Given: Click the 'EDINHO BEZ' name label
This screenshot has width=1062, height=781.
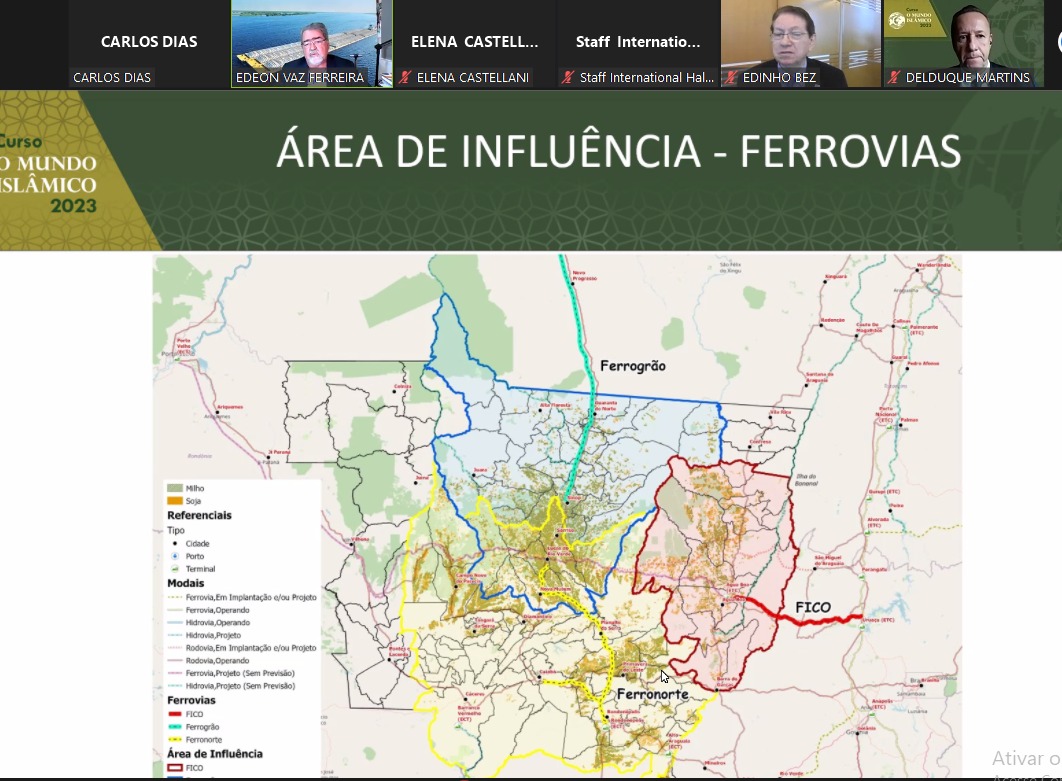Looking at the screenshot, I should coord(780,77).
